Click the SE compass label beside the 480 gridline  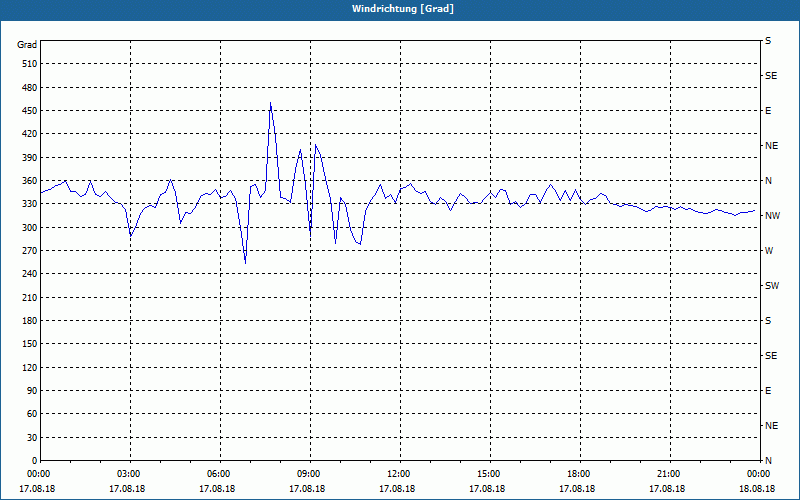tap(771, 76)
